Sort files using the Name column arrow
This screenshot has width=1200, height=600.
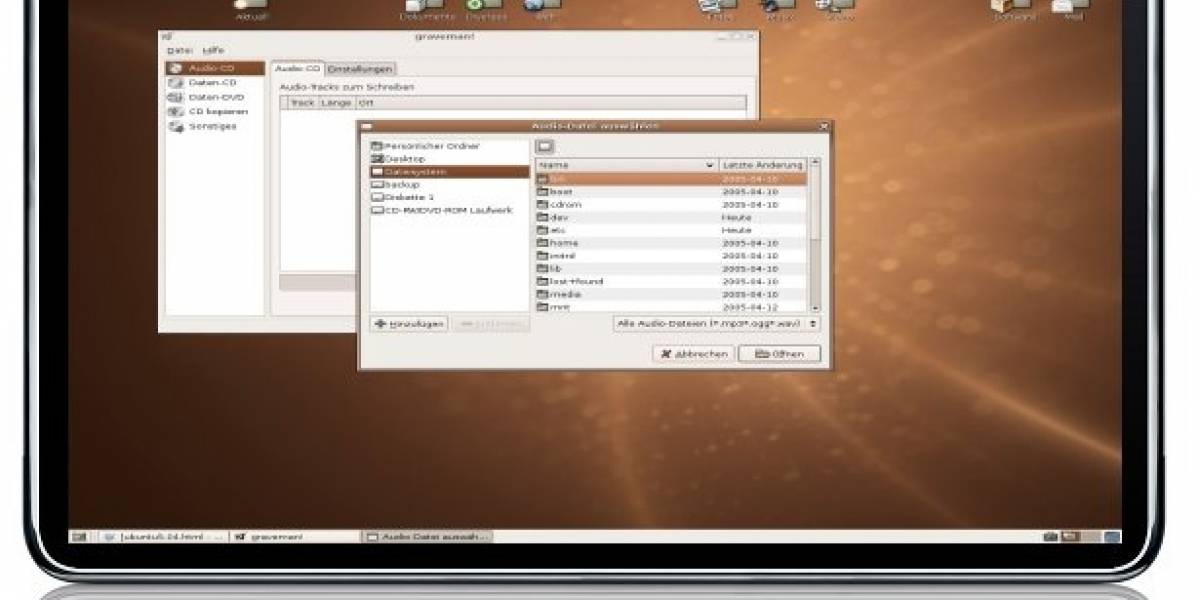click(x=710, y=165)
